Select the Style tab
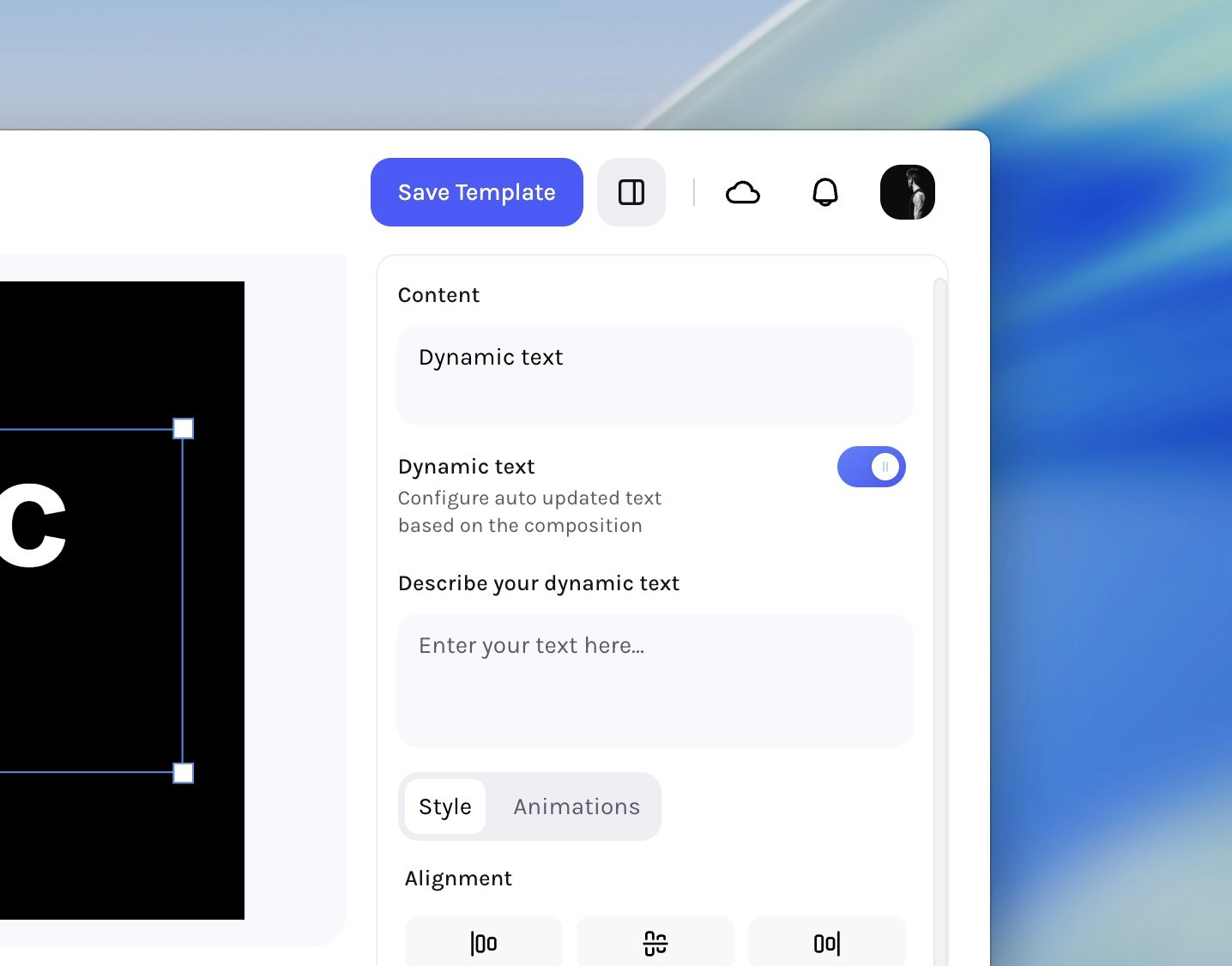This screenshot has width=1232, height=966. tap(445, 806)
